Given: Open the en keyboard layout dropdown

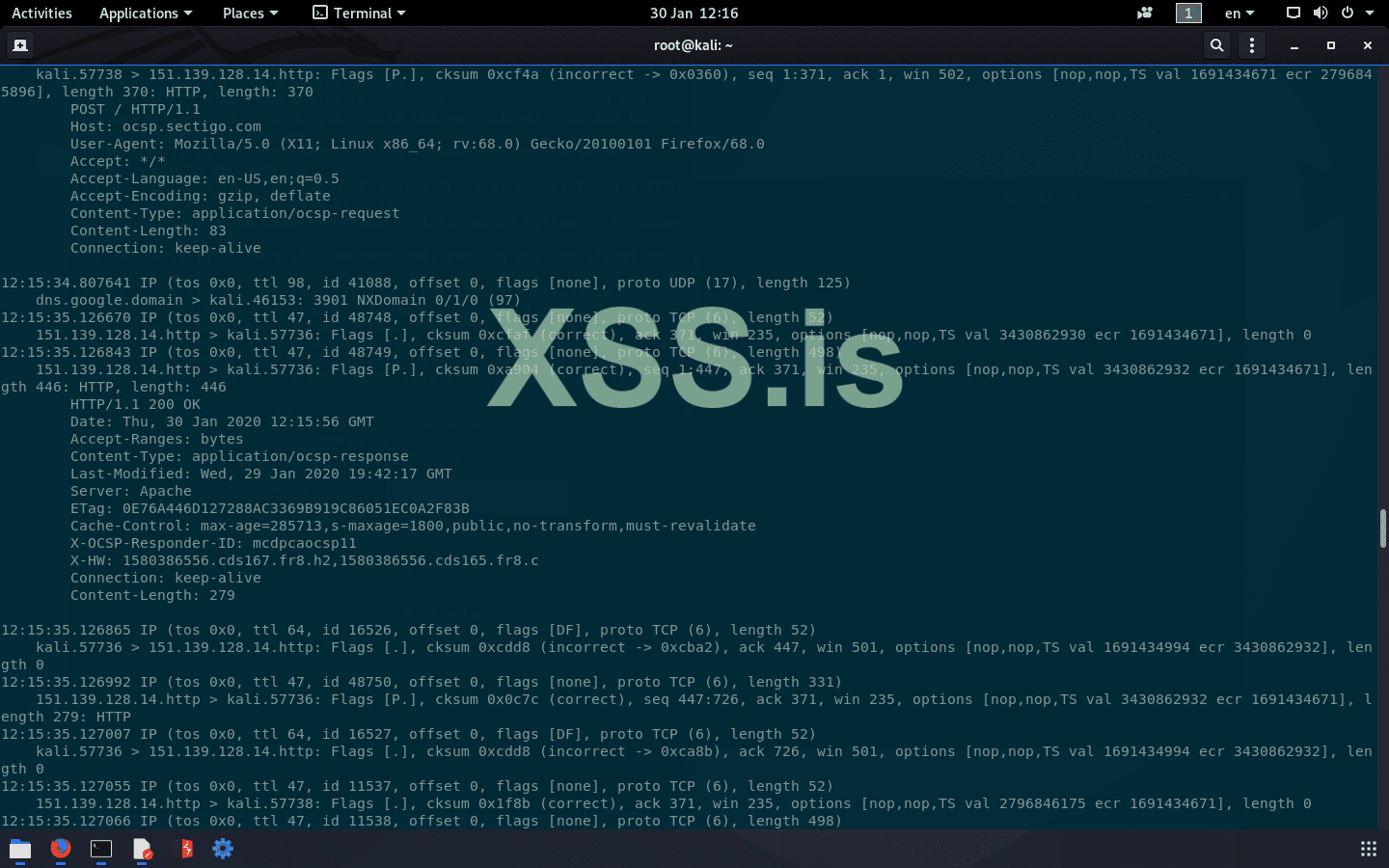Looking at the screenshot, I should 1239,14.
